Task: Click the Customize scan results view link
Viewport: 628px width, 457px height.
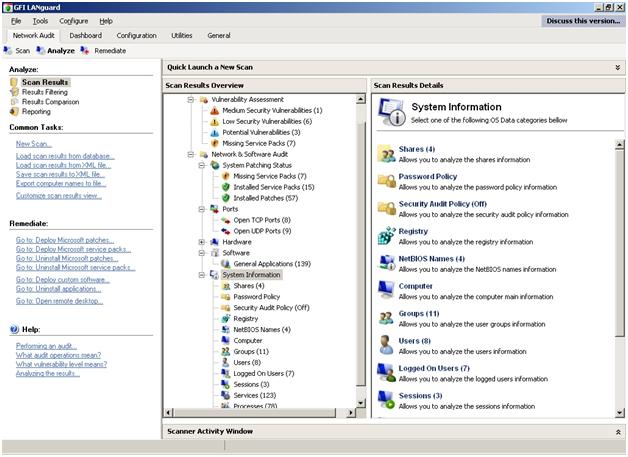Action: (58, 195)
